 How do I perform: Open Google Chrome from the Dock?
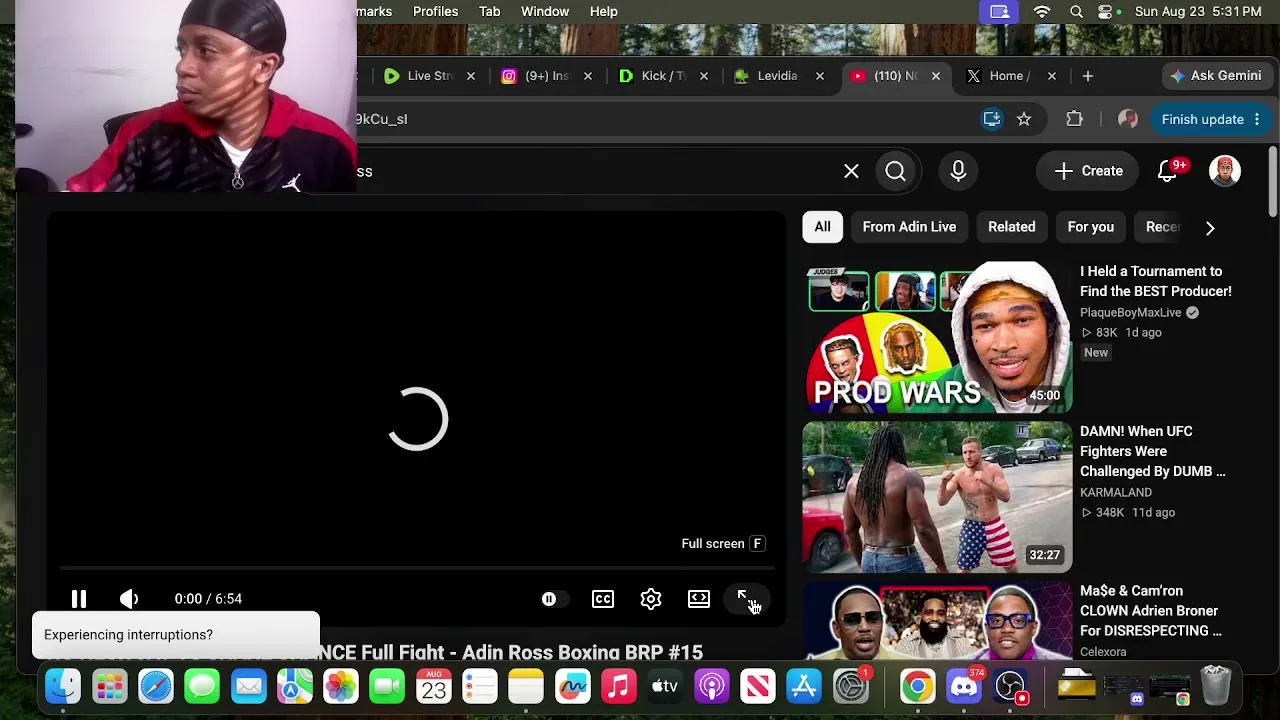[917, 686]
